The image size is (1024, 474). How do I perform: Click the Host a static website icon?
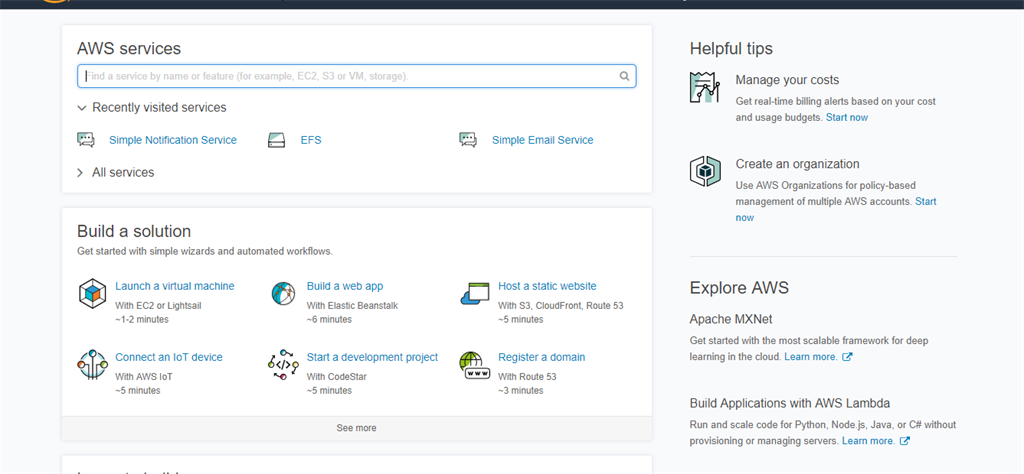click(474, 294)
